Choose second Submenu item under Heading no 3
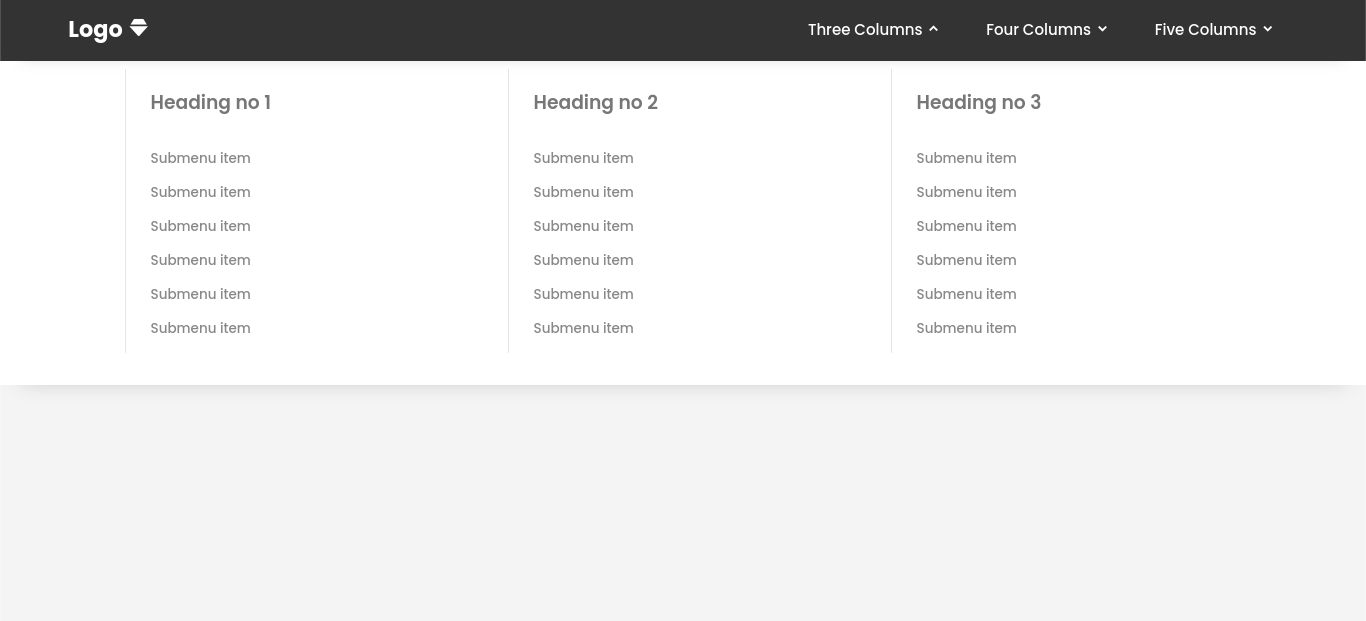Screen dimensions: 1366x621 tap(966, 192)
